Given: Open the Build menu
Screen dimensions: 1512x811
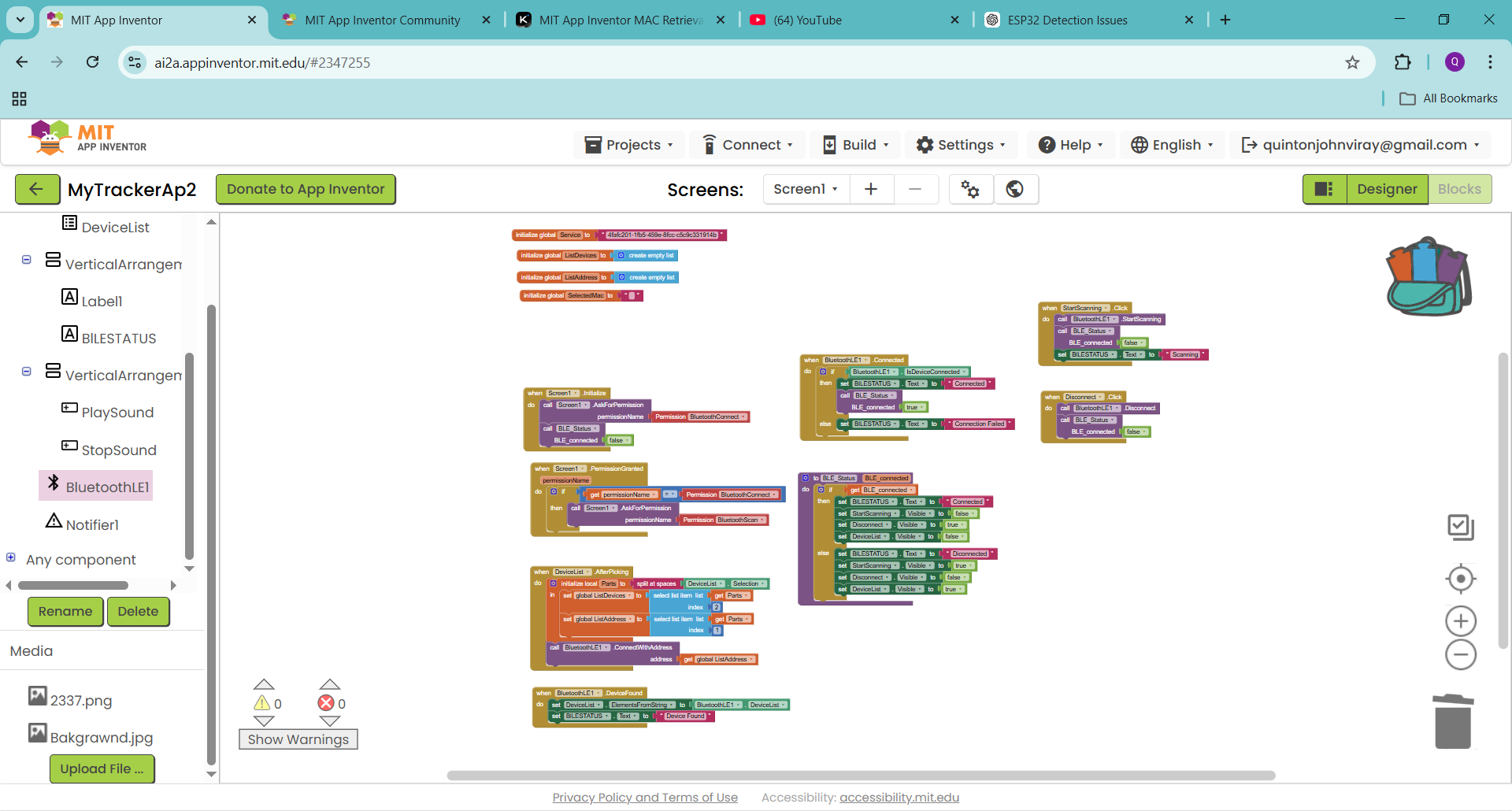Looking at the screenshot, I should click(856, 145).
